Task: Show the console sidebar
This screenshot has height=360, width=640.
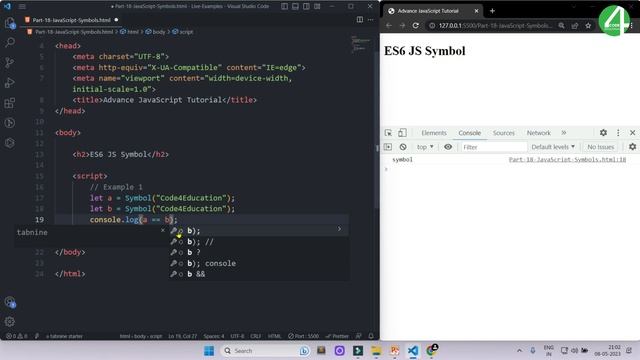Action: pos(388,147)
